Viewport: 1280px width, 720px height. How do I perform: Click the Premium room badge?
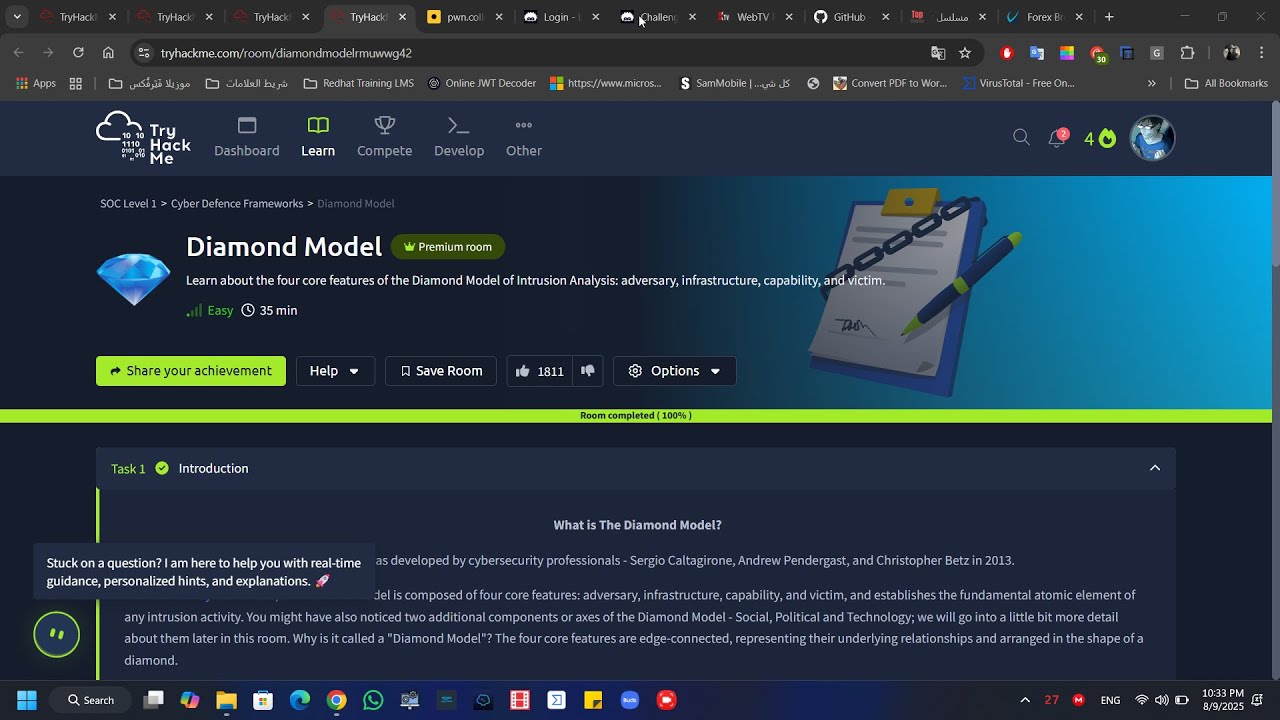point(448,247)
